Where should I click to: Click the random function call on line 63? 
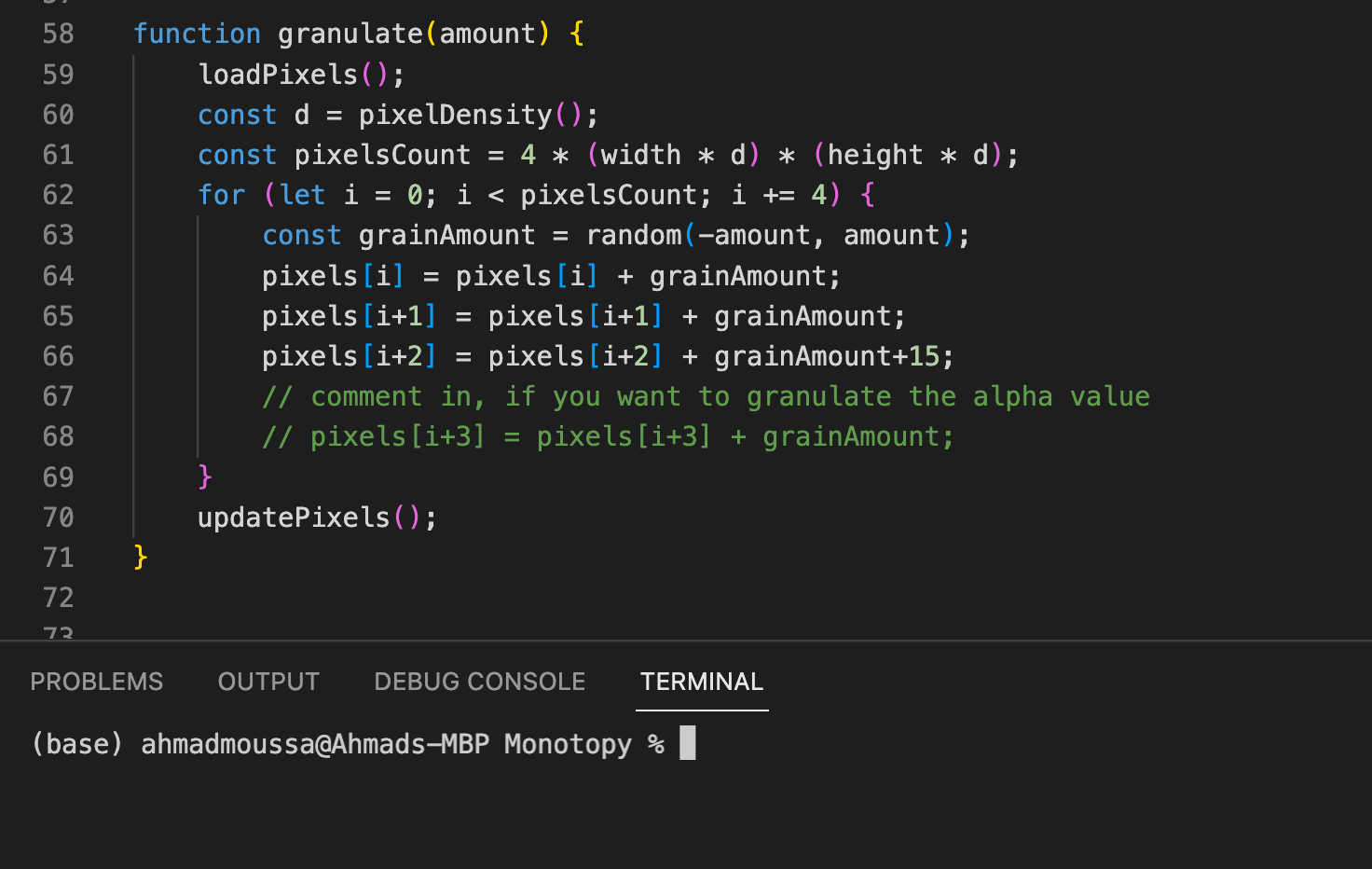pyautogui.click(x=633, y=235)
